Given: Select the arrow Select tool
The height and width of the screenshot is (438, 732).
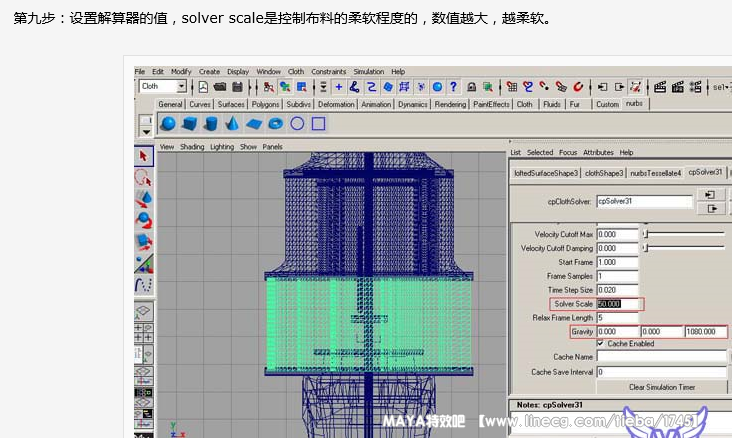Looking at the screenshot, I should [x=144, y=156].
